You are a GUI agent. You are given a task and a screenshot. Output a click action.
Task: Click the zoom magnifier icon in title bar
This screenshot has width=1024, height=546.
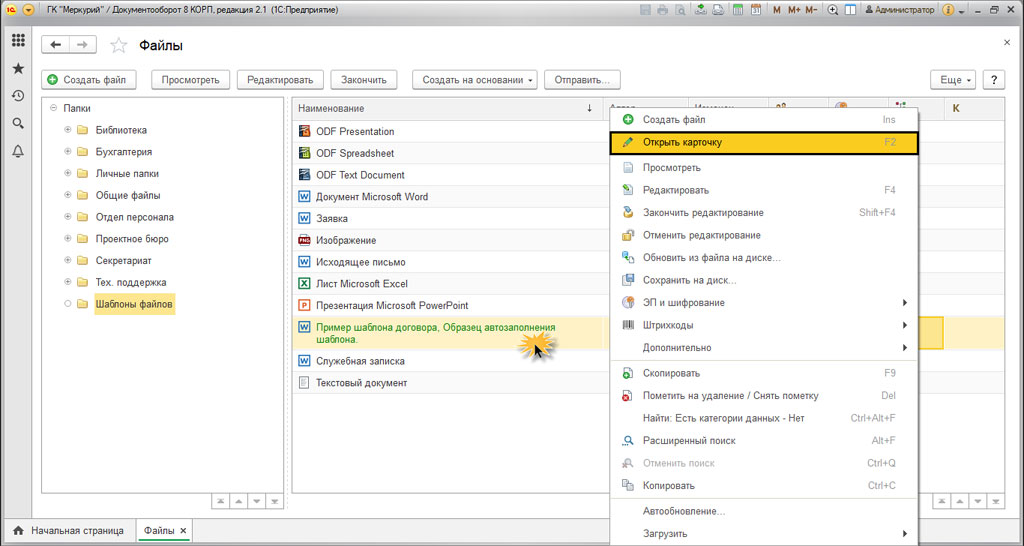pos(833,10)
